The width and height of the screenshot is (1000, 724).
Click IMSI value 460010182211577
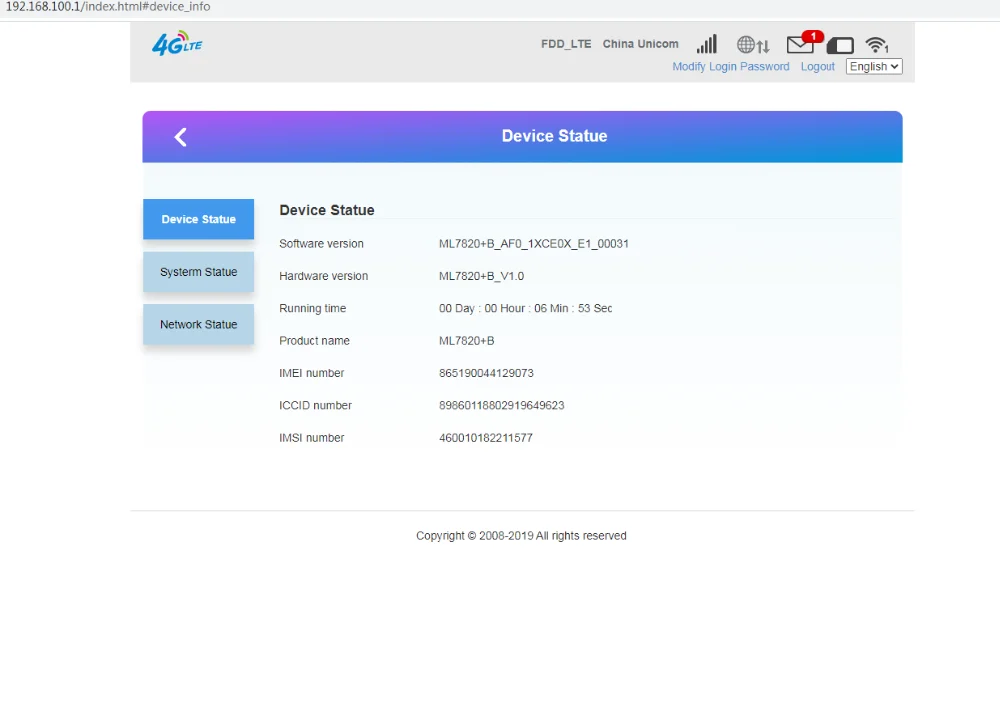click(x=485, y=438)
